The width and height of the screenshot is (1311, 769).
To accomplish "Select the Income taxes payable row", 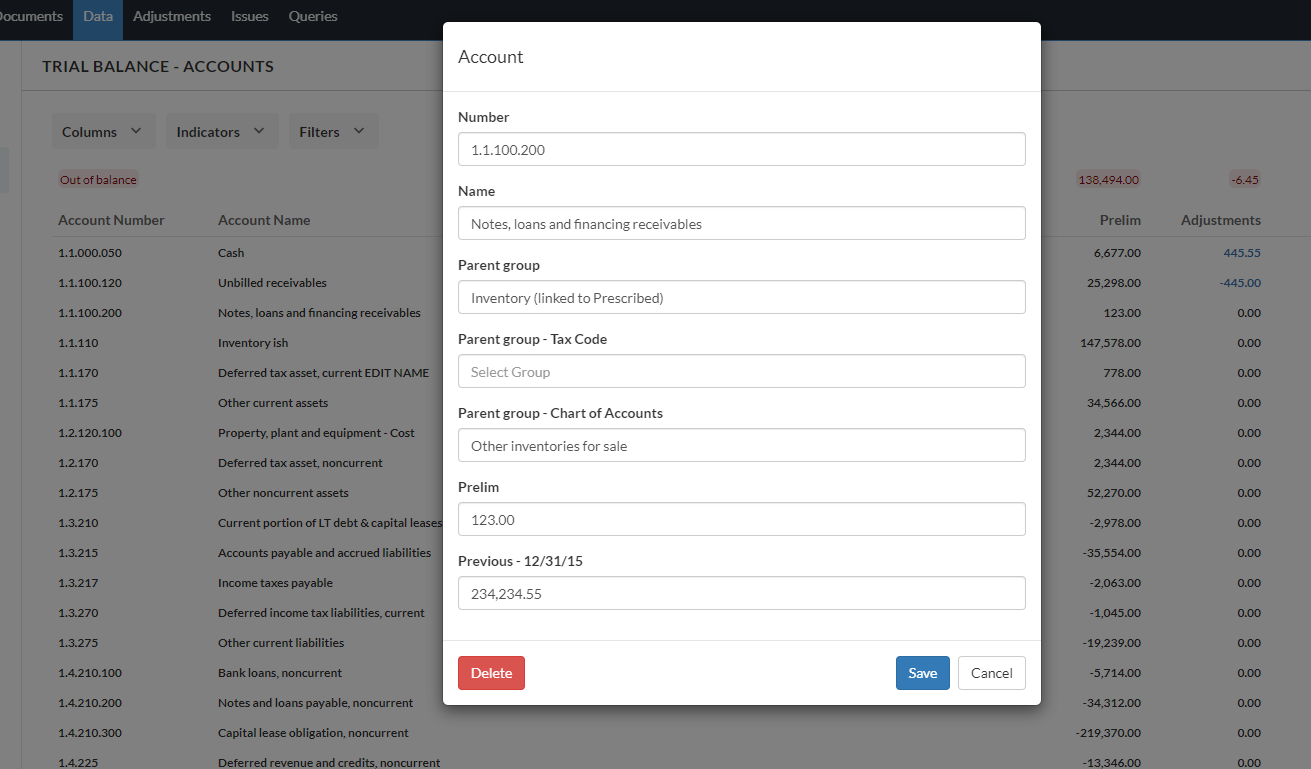I will pyautogui.click(x=275, y=583).
